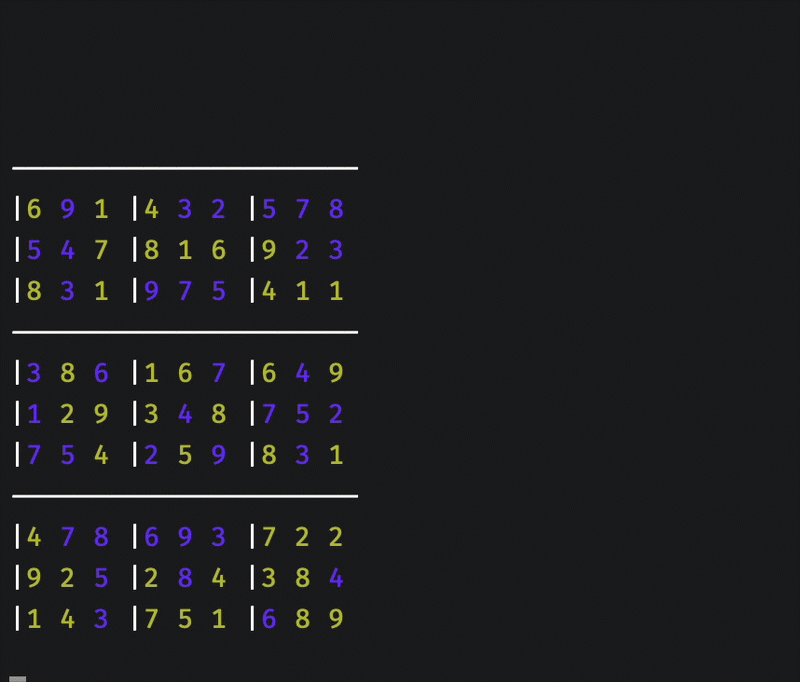Click the purple 6 in the '6 9 3' group
Screen dimensions: 800x682
click(x=152, y=537)
